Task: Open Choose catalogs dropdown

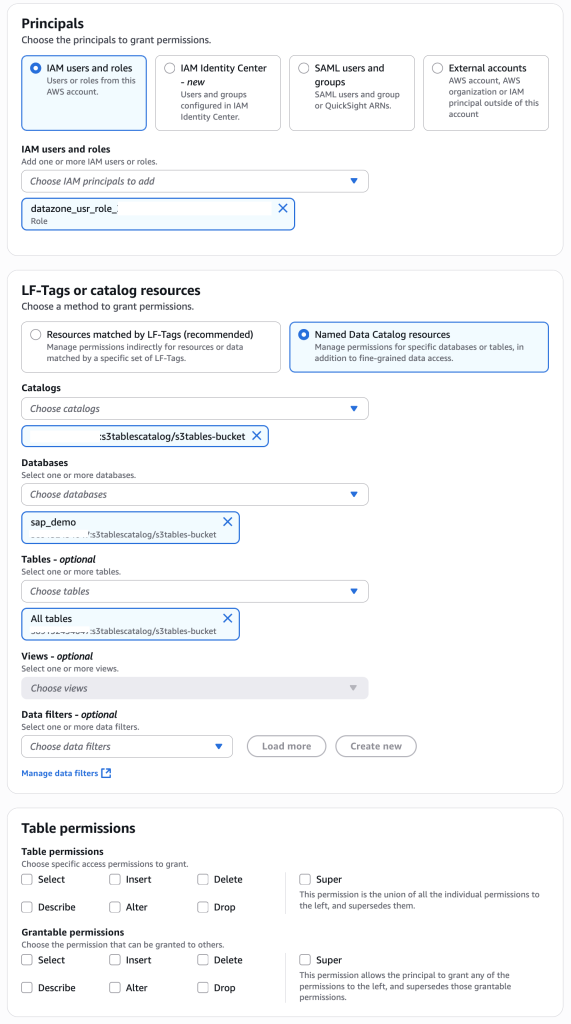Action: [195, 408]
